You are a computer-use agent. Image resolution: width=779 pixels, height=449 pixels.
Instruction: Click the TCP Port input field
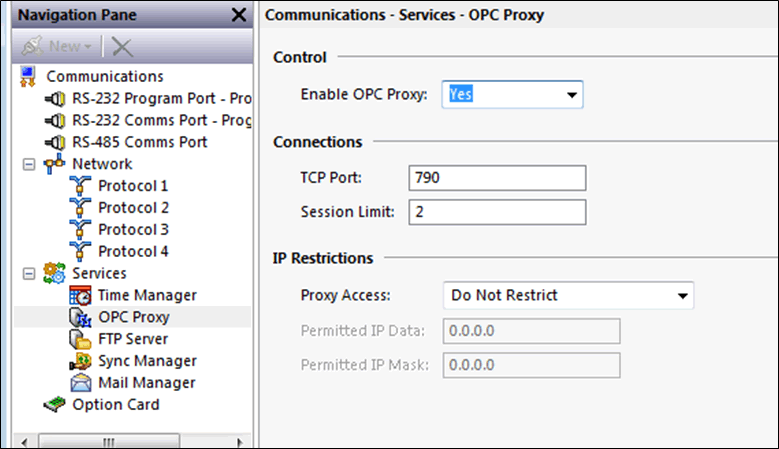(x=497, y=178)
